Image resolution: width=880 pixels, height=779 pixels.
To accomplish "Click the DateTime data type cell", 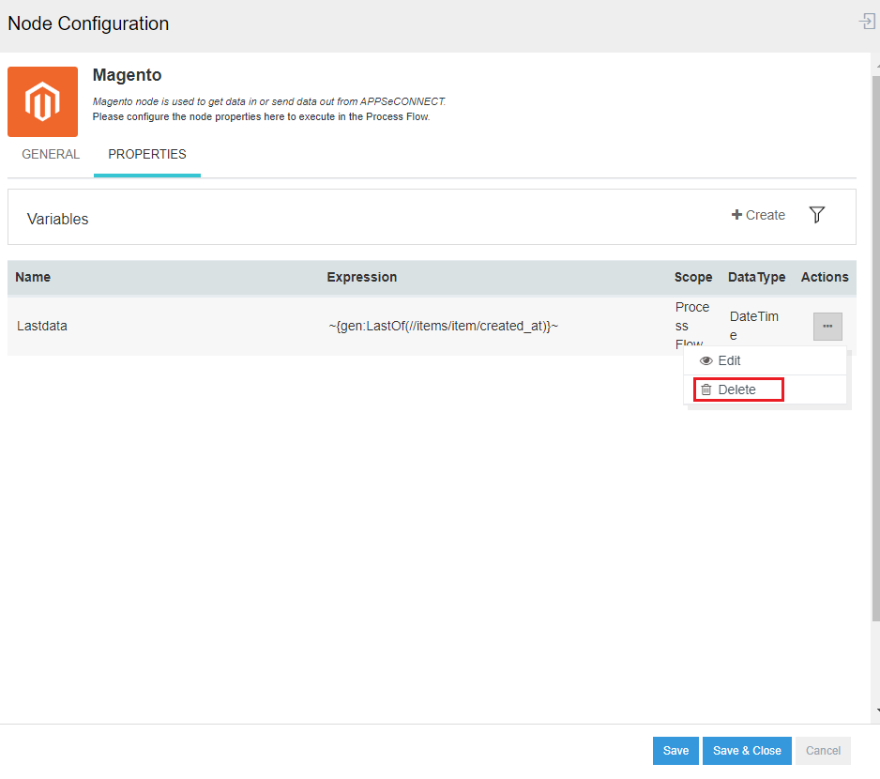I will [x=753, y=326].
